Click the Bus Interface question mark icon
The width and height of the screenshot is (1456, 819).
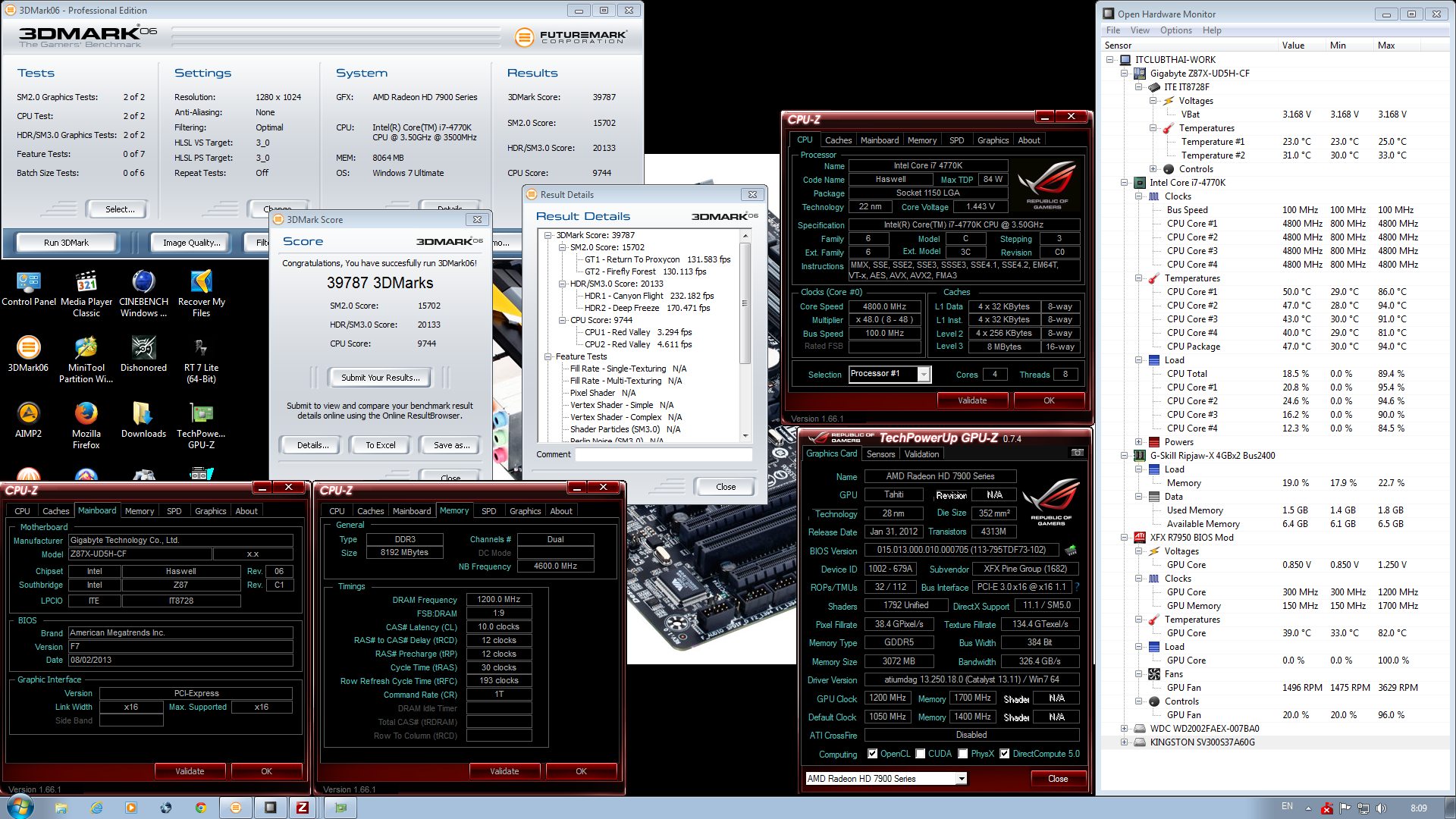tap(1077, 587)
